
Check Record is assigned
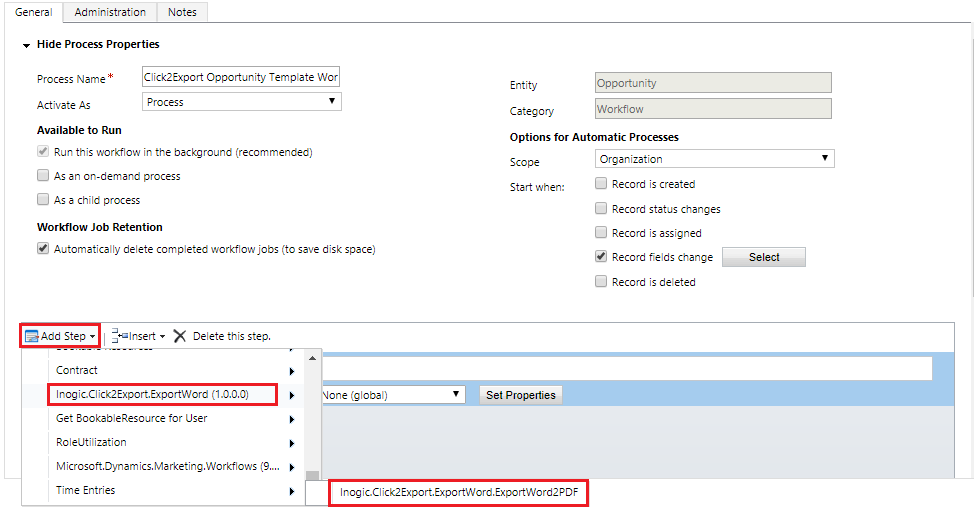click(601, 232)
